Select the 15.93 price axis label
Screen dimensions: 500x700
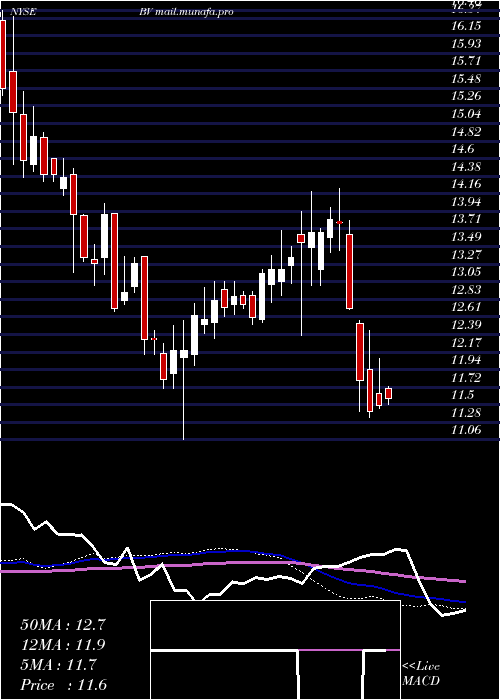(x=466, y=44)
